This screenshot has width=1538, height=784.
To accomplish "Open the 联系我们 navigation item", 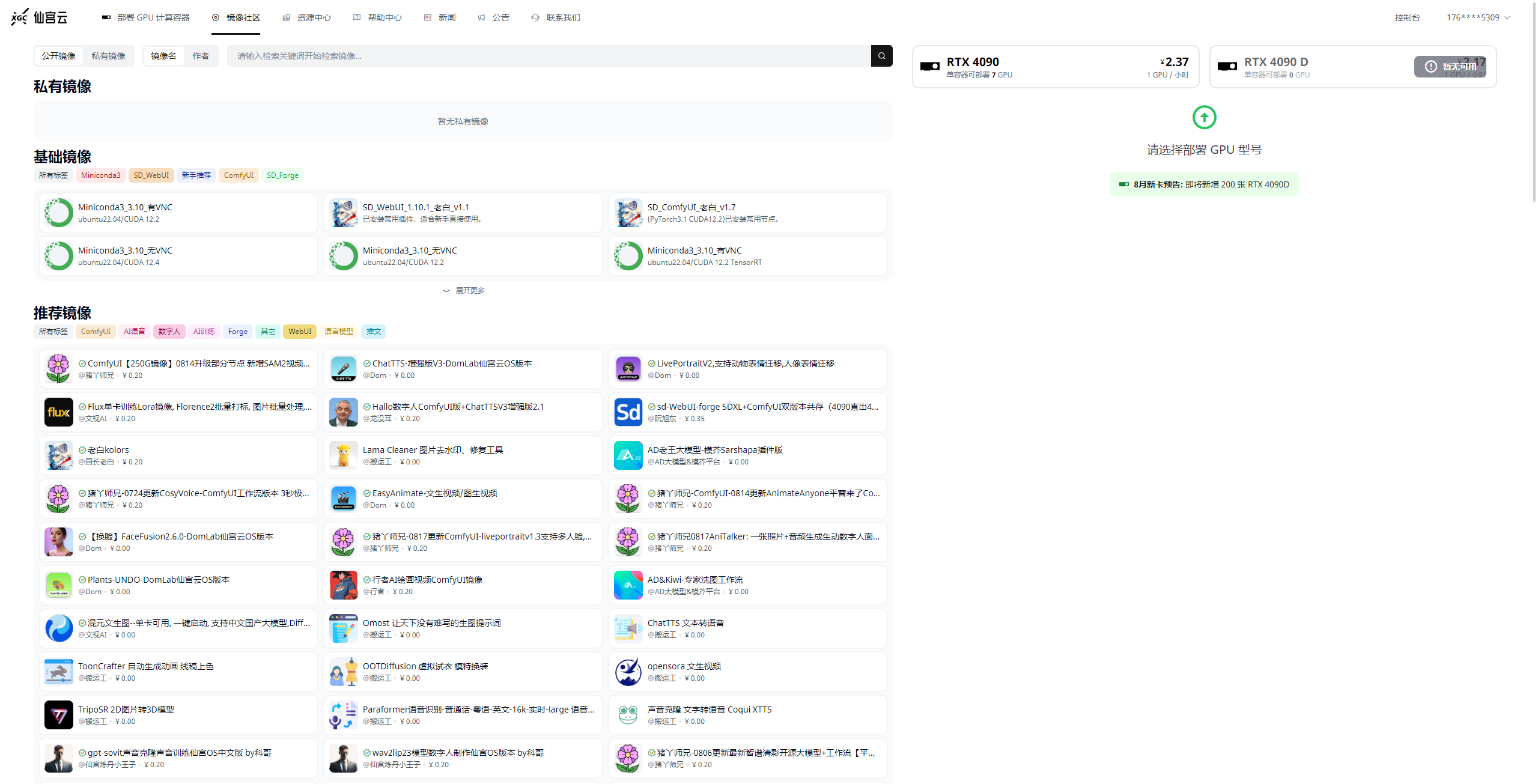I will coord(556,17).
